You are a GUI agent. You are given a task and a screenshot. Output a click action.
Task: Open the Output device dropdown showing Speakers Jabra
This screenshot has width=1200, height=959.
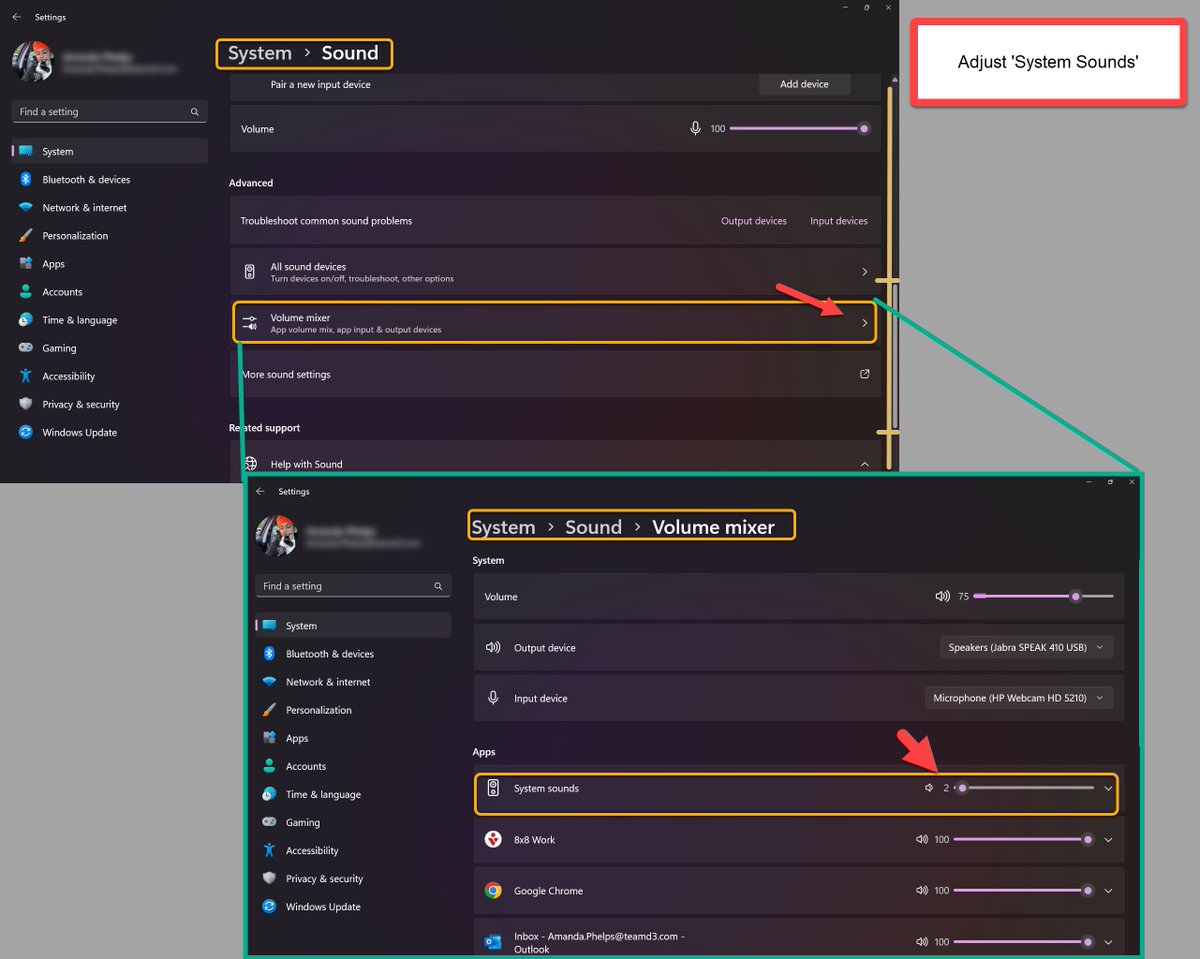1027,647
